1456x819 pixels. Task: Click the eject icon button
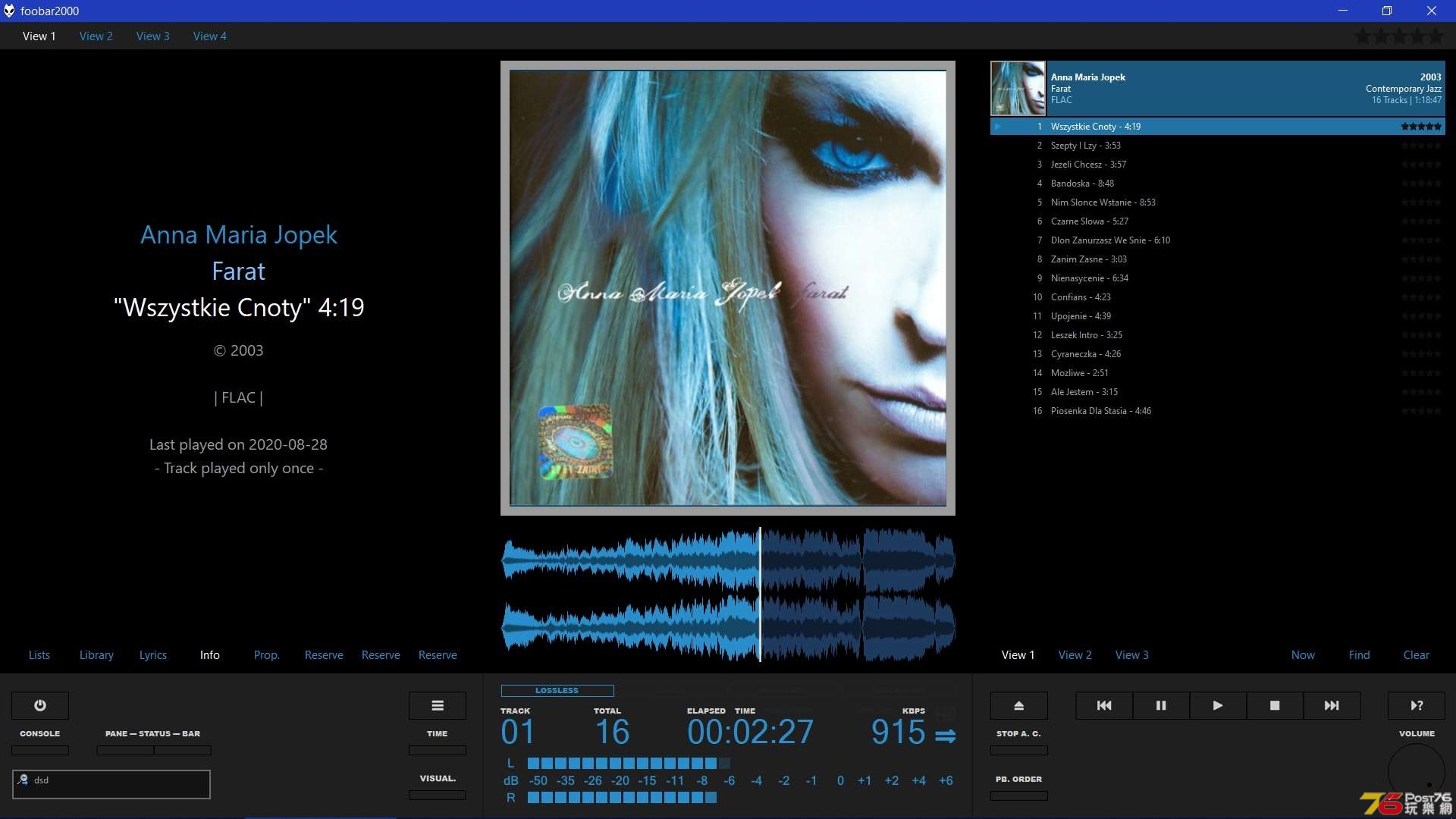tap(1019, 705)
